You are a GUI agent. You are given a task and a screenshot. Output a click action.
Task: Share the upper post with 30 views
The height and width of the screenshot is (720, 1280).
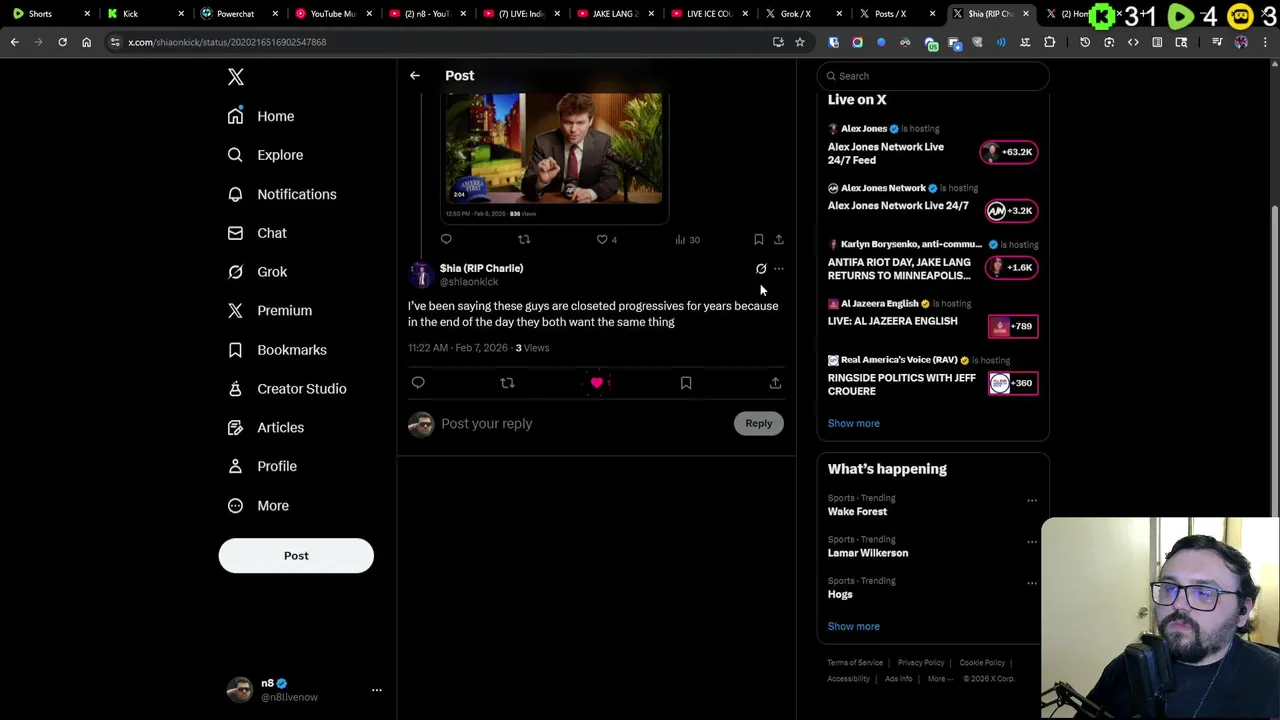pos(779,239)
